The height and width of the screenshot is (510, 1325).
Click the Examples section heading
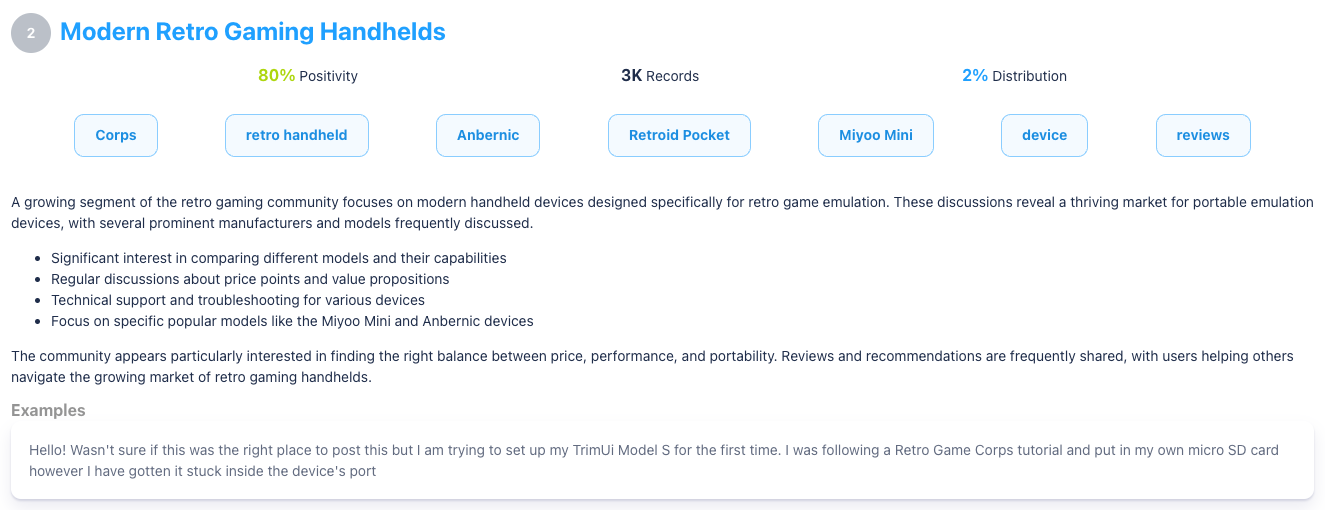tap(48, 410)
